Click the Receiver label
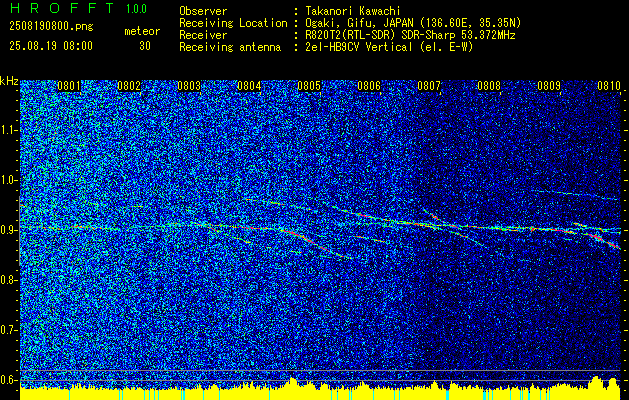This screenshot has width=629, height=400. [203, 35]
